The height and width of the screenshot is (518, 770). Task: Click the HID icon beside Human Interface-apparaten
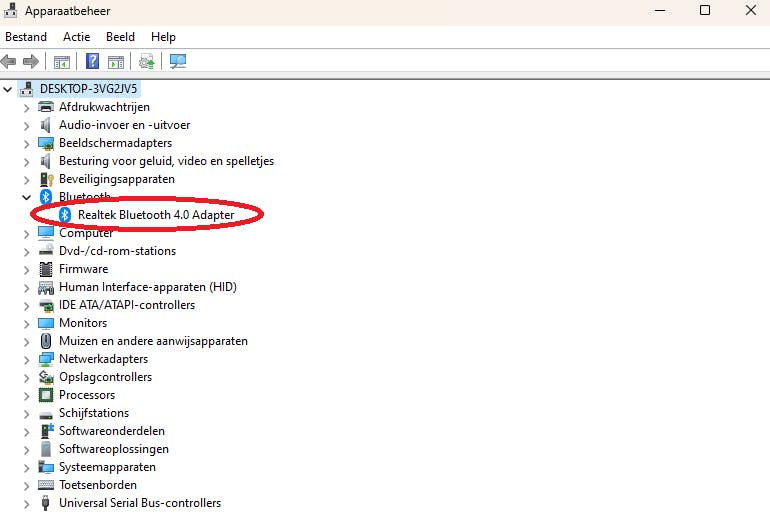tap(46, 287)
